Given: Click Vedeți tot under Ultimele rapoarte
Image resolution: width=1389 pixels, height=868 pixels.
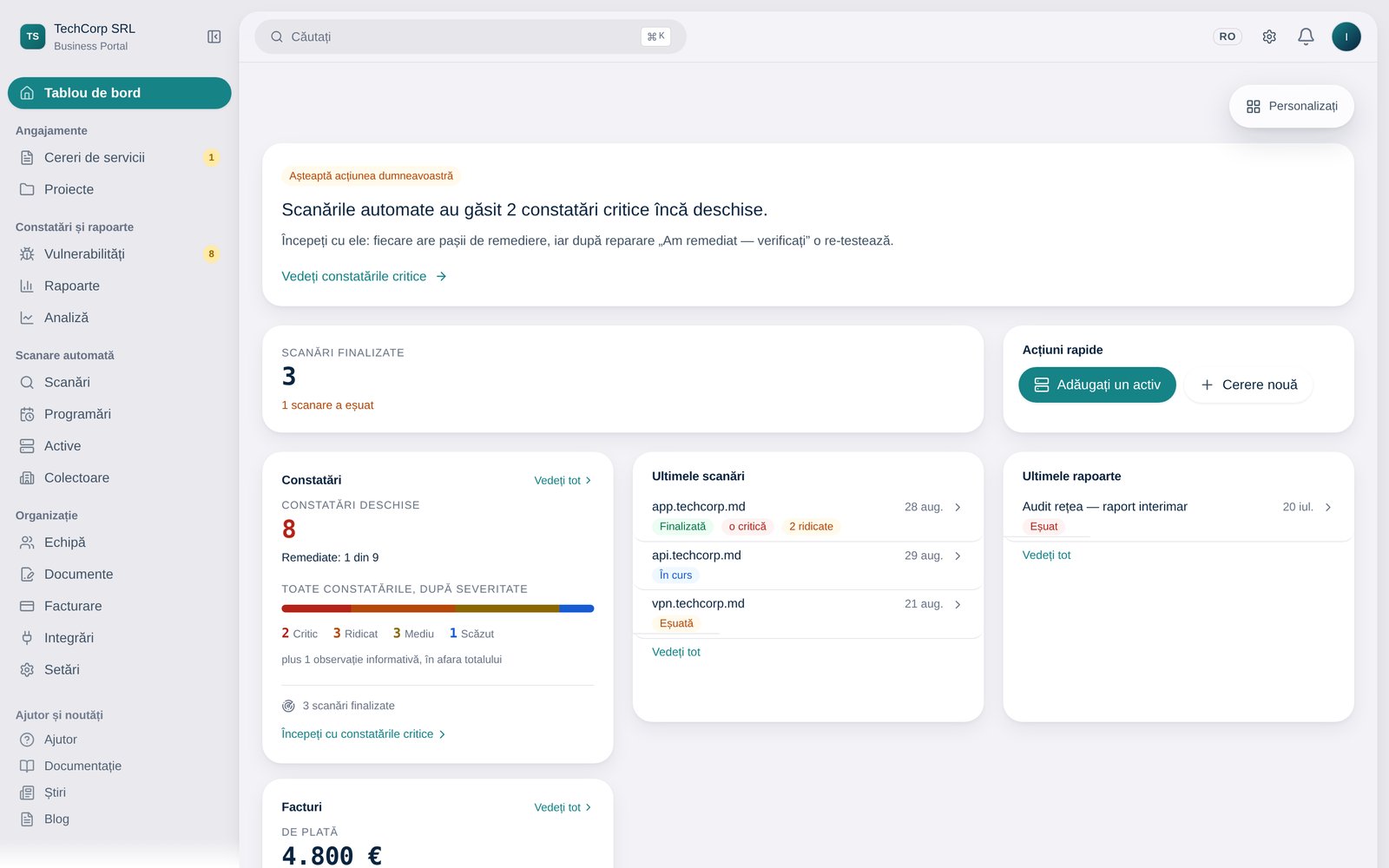Looking at the screenshot, I should coord(1046,555).
